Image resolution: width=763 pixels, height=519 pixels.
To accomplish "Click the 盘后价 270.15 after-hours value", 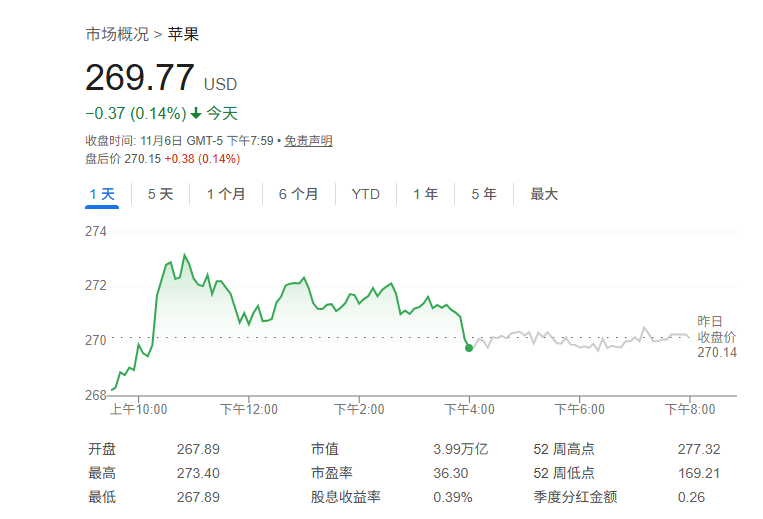I will (123, 159).
